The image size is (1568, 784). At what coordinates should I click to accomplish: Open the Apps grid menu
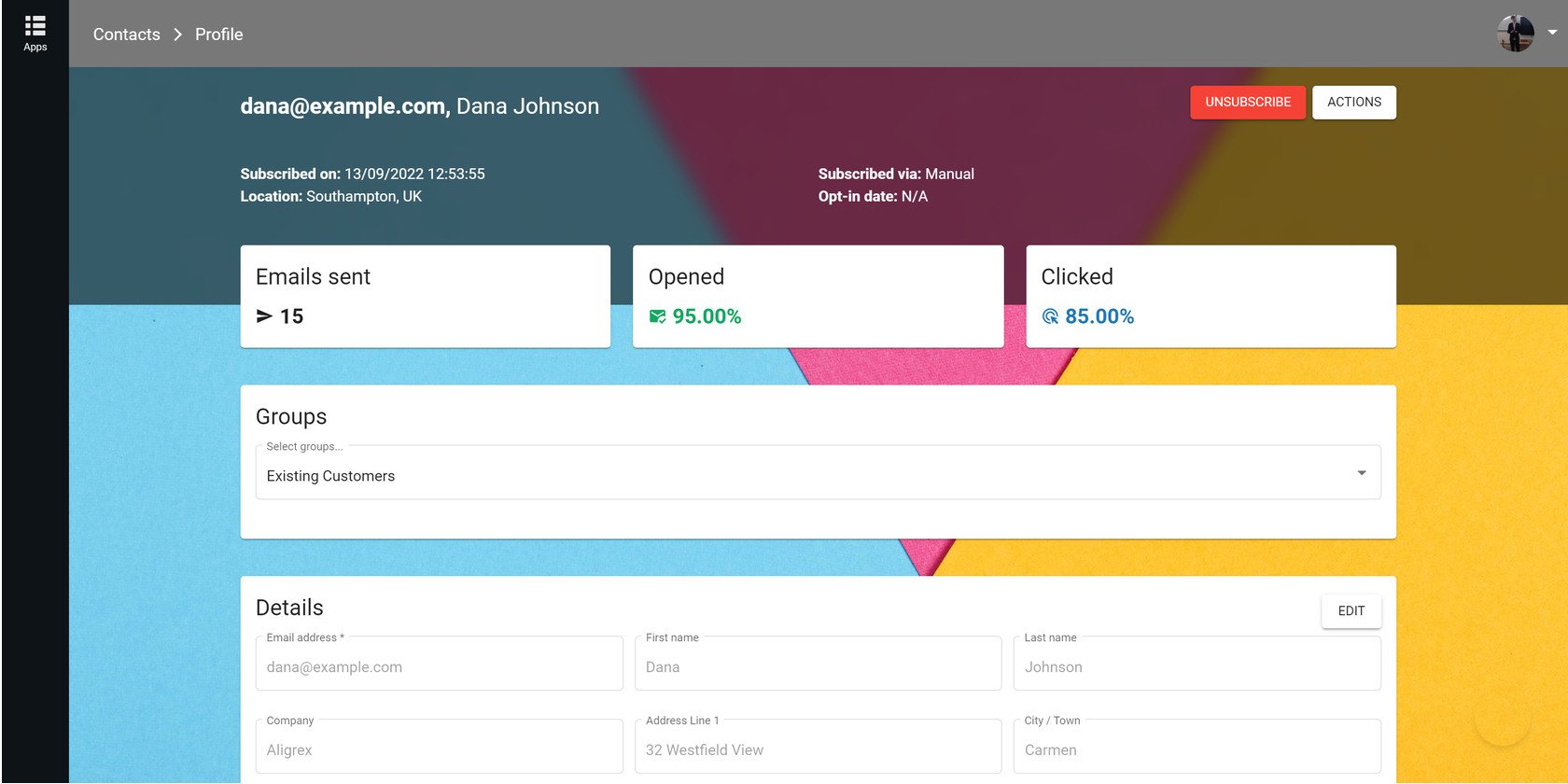coord(35,33)
